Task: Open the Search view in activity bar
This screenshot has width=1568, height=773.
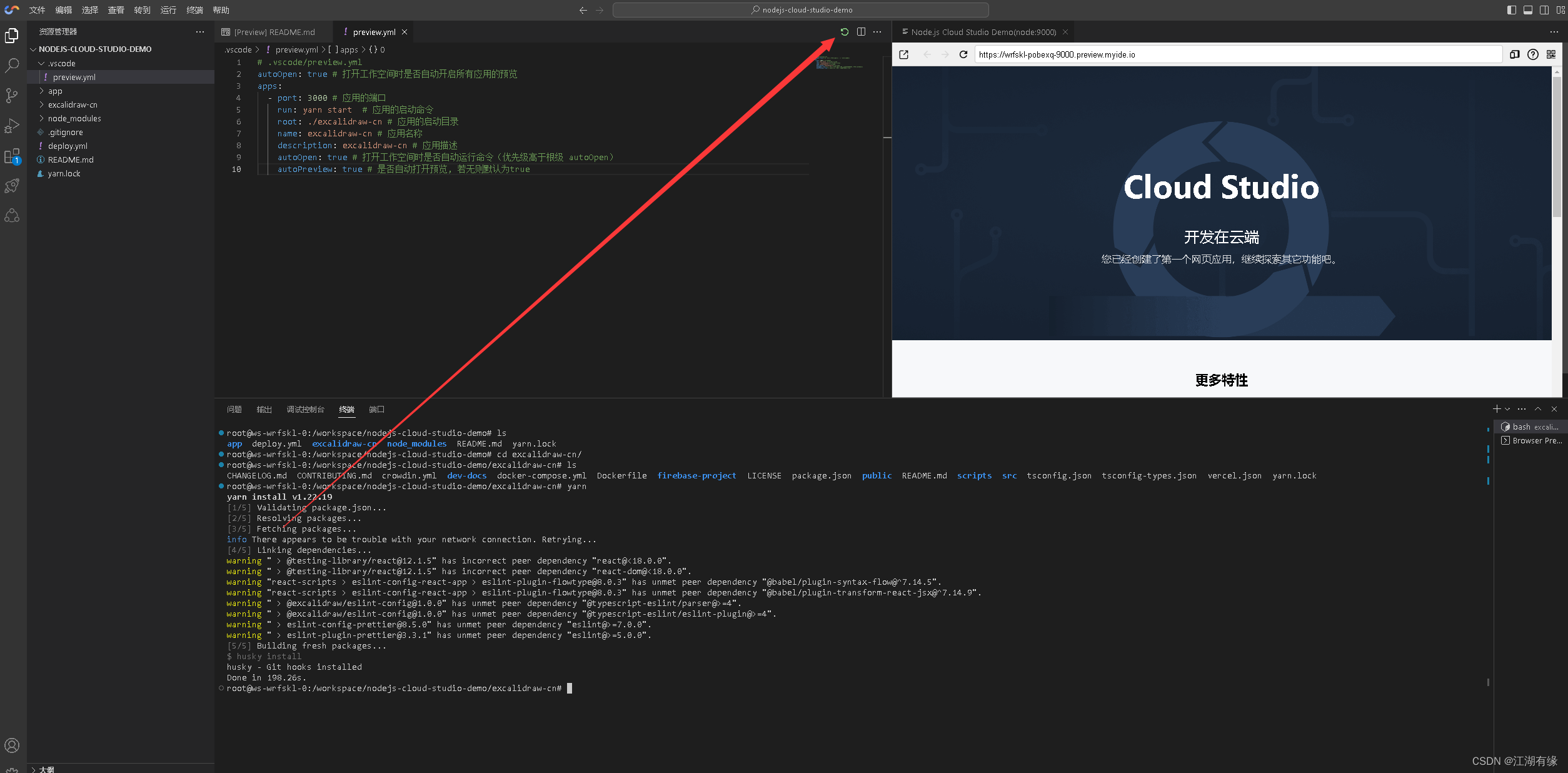Action: pyautogui.click(x=12, y=65)
